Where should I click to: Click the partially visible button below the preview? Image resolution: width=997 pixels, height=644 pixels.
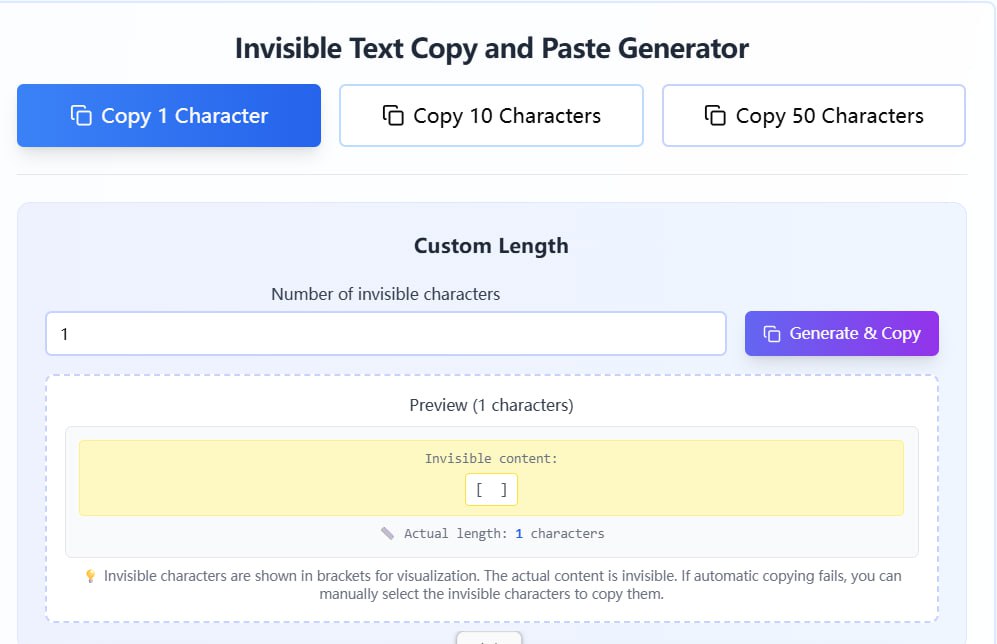pyautogui.click(x=489, y=637)
